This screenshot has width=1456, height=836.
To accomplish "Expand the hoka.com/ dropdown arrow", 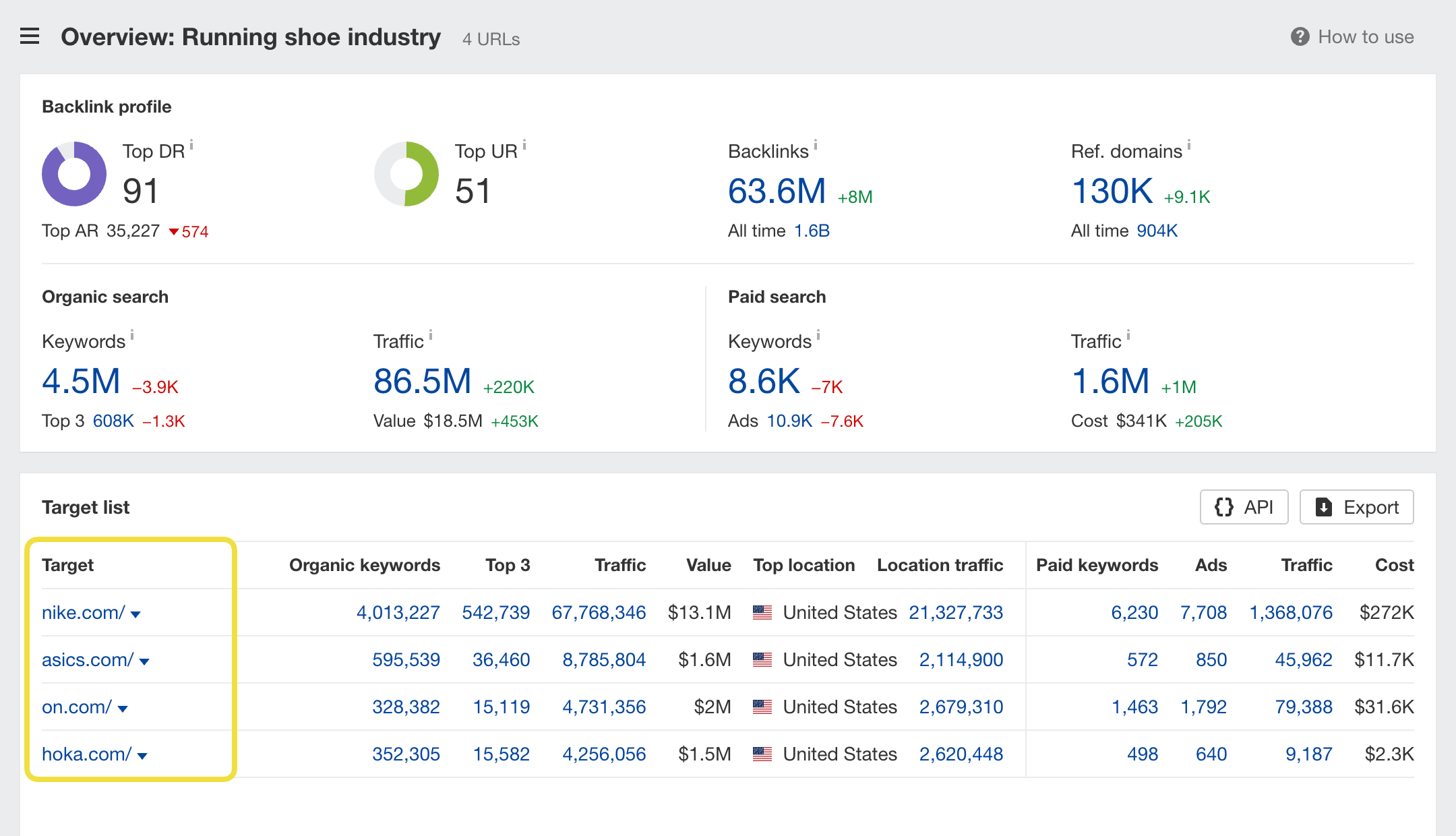I will (x=142, y=756).
